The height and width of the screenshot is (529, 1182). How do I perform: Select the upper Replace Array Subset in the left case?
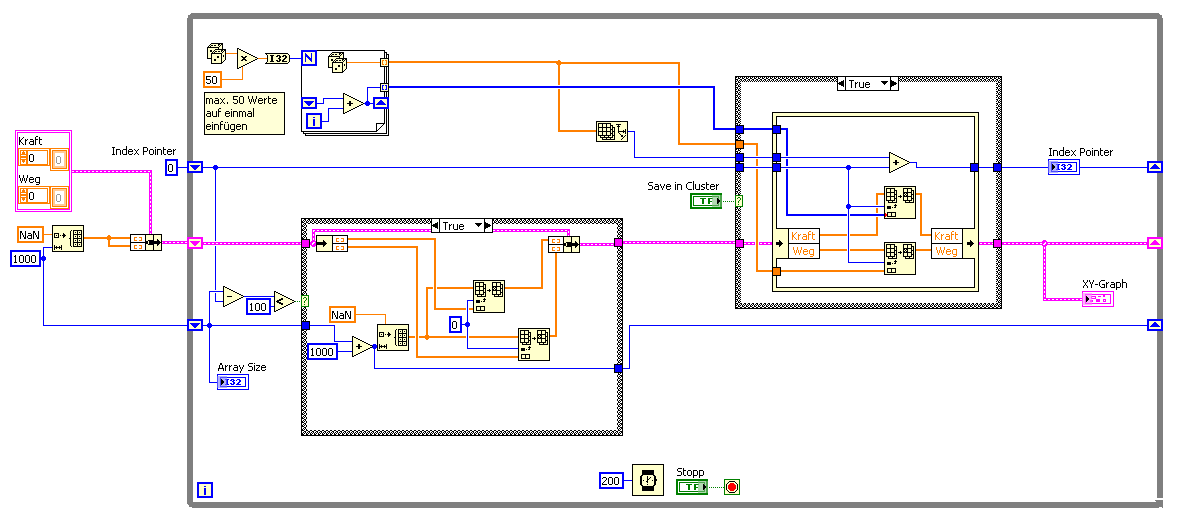click(x=488, y=296)
